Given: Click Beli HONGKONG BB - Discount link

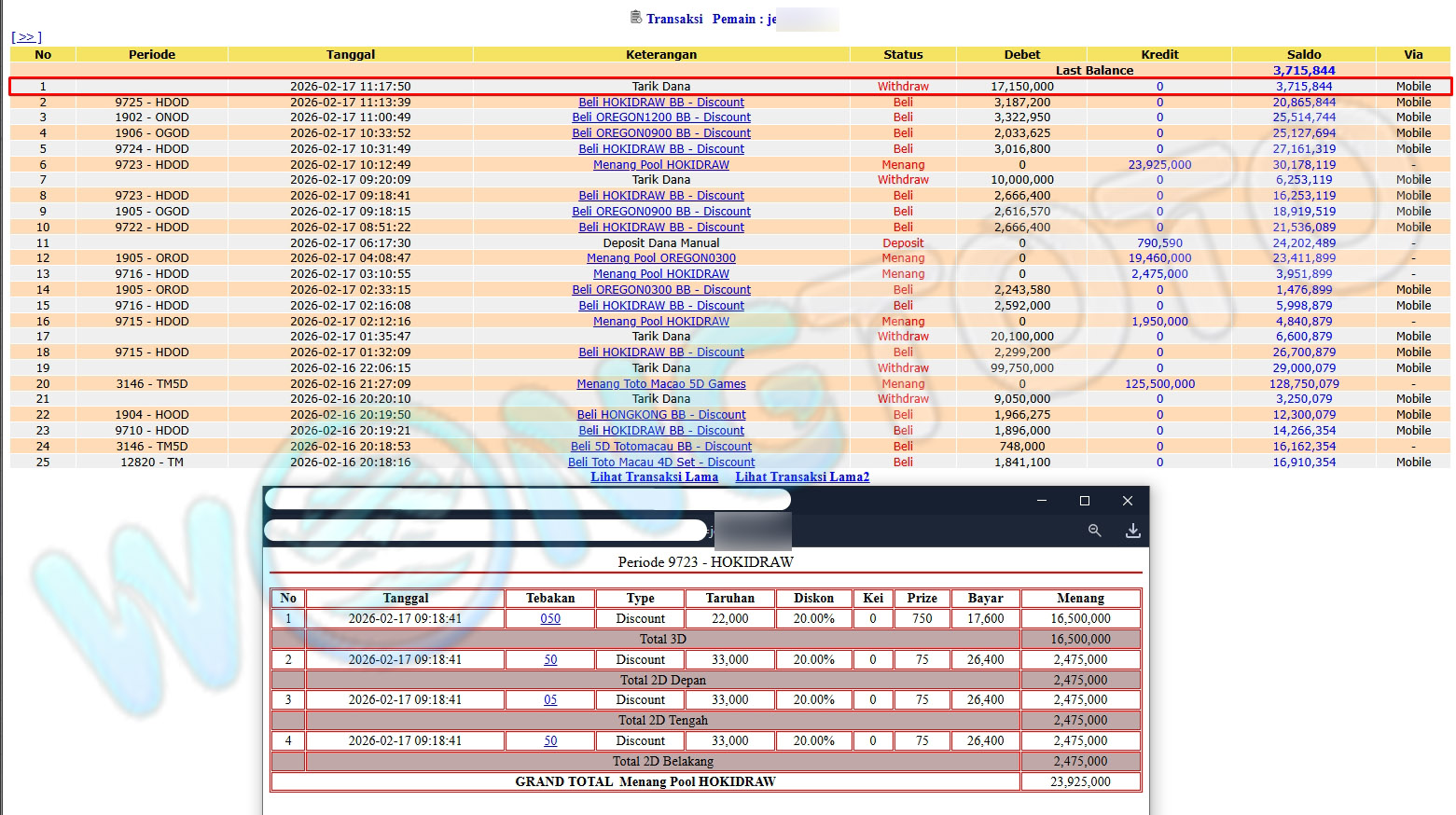Looking at the screenshot, I should [x=660, y=415].
